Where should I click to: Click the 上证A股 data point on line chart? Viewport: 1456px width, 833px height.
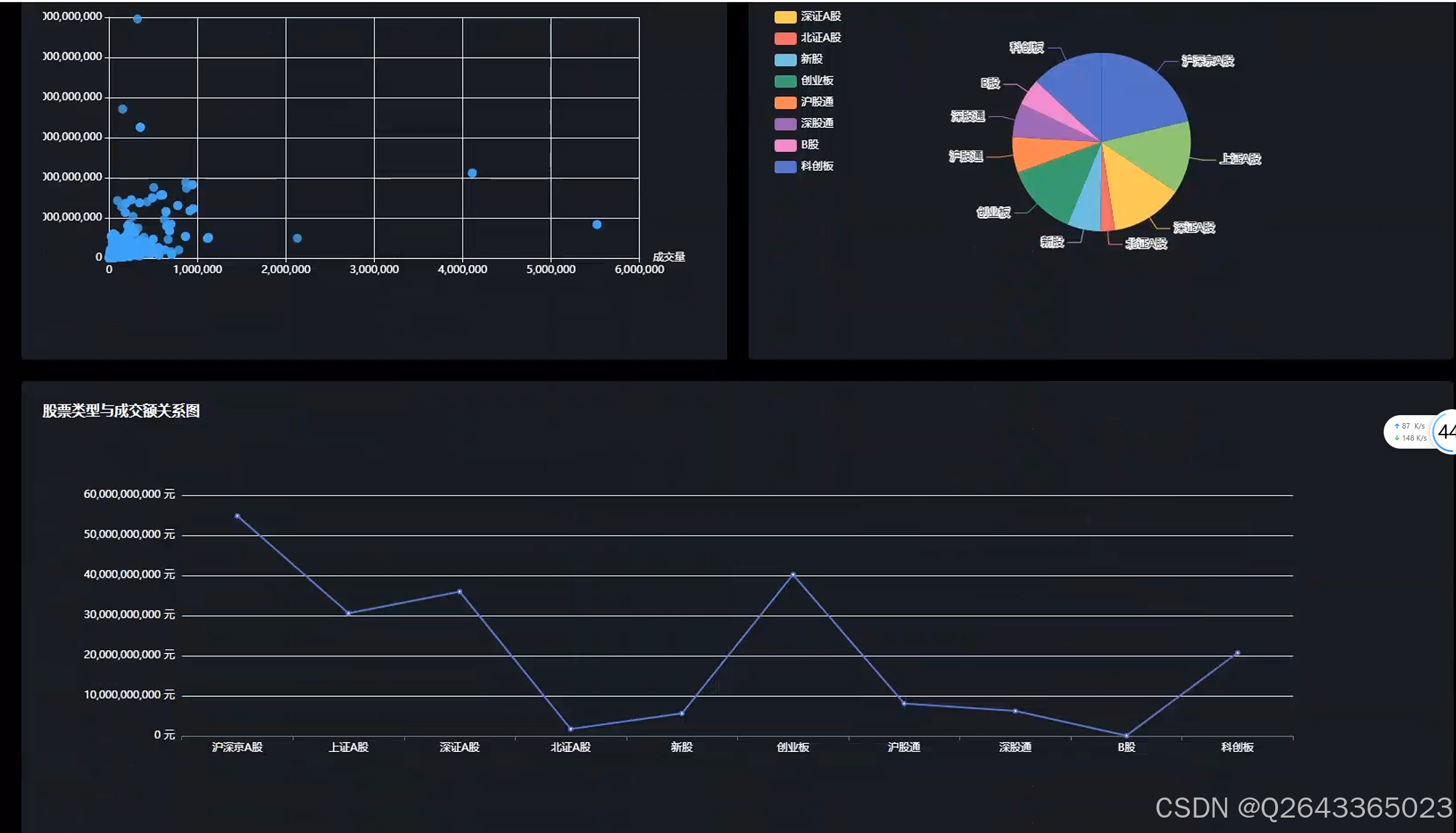click(x=348, y=613)
